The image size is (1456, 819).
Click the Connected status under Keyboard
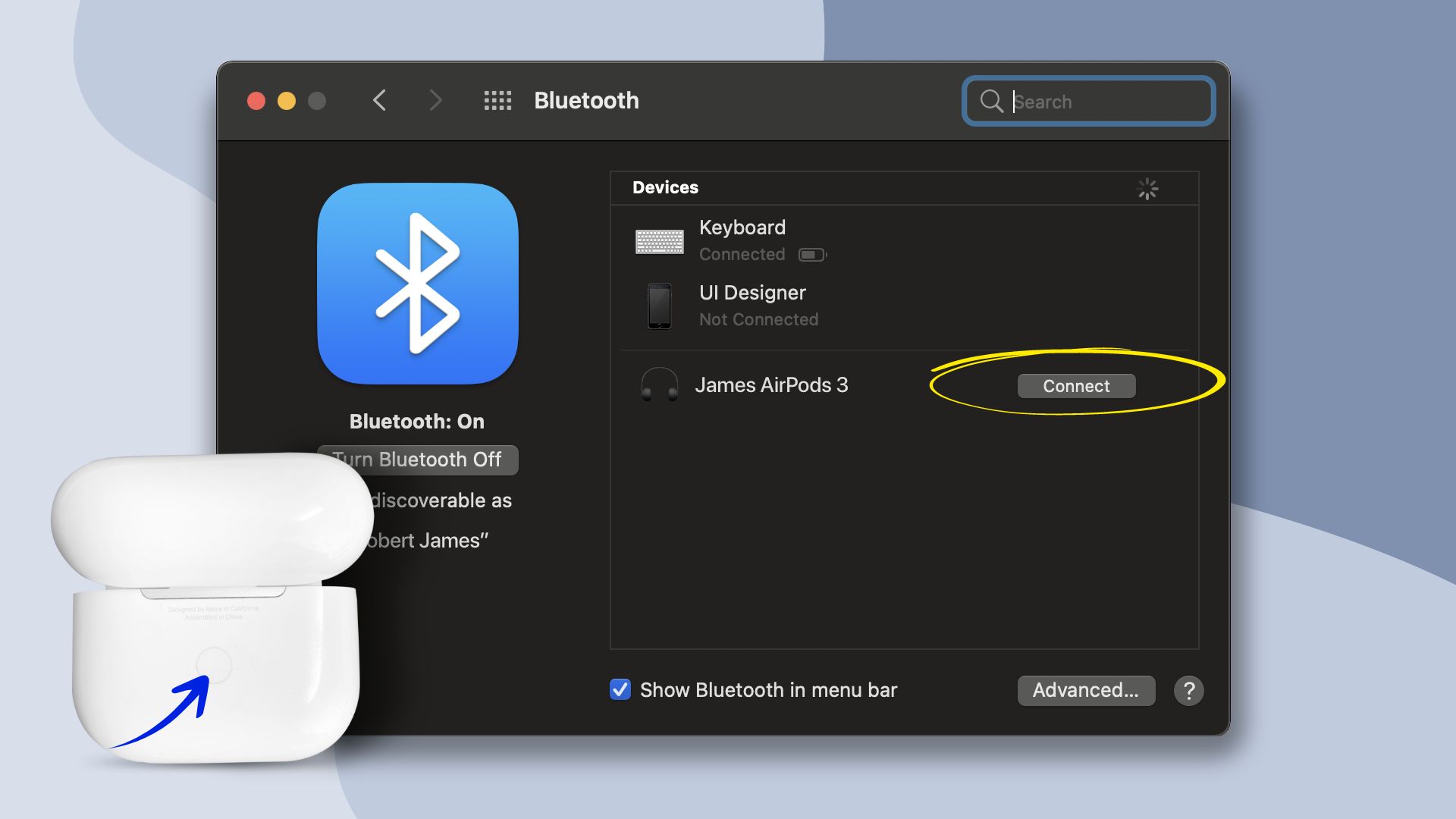point(742,255)
